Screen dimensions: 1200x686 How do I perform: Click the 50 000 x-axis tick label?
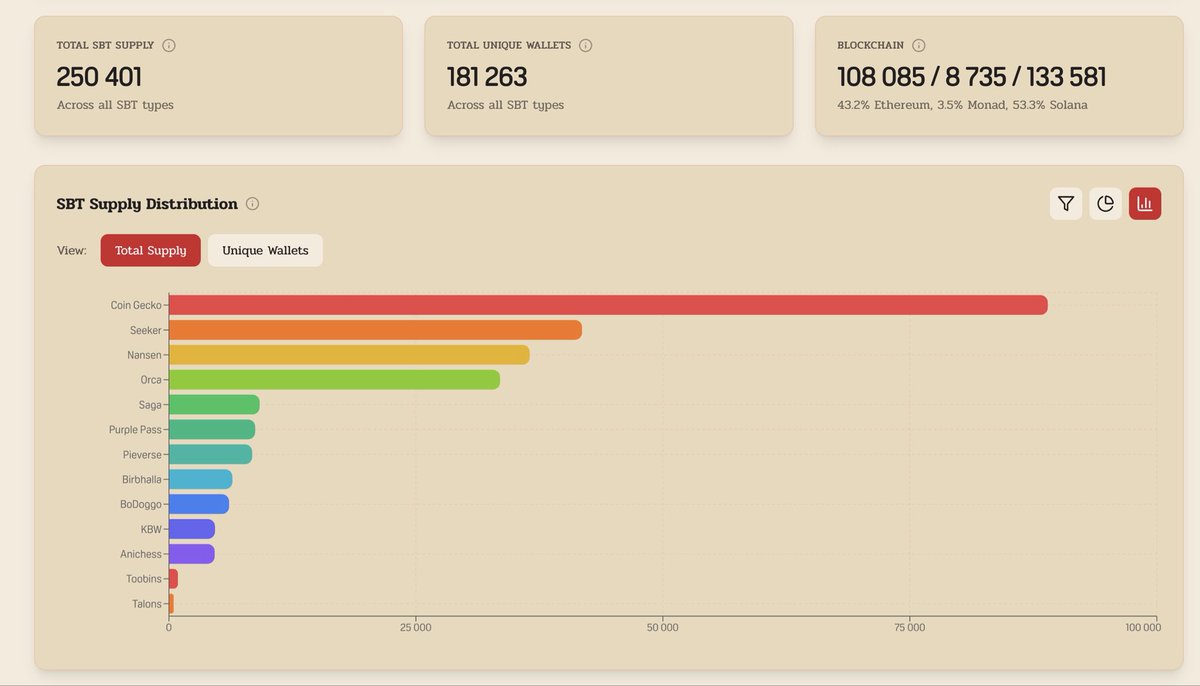click(x=662, y=628)
